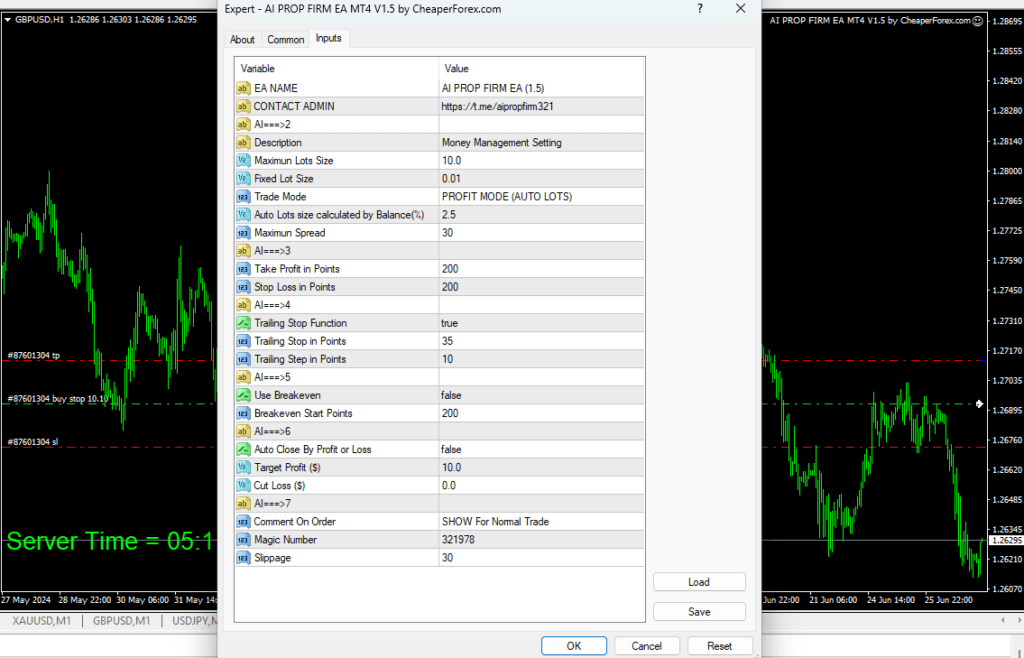Open the Trade Mode value dropdown
Viewport: 1024px width, 658px height.
click(540, 196)
